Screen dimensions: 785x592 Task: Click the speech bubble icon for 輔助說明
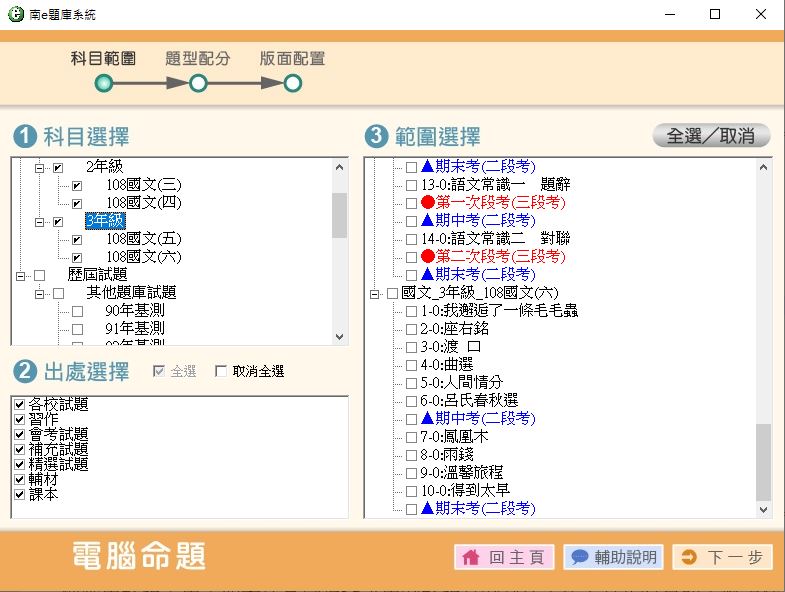579,558
